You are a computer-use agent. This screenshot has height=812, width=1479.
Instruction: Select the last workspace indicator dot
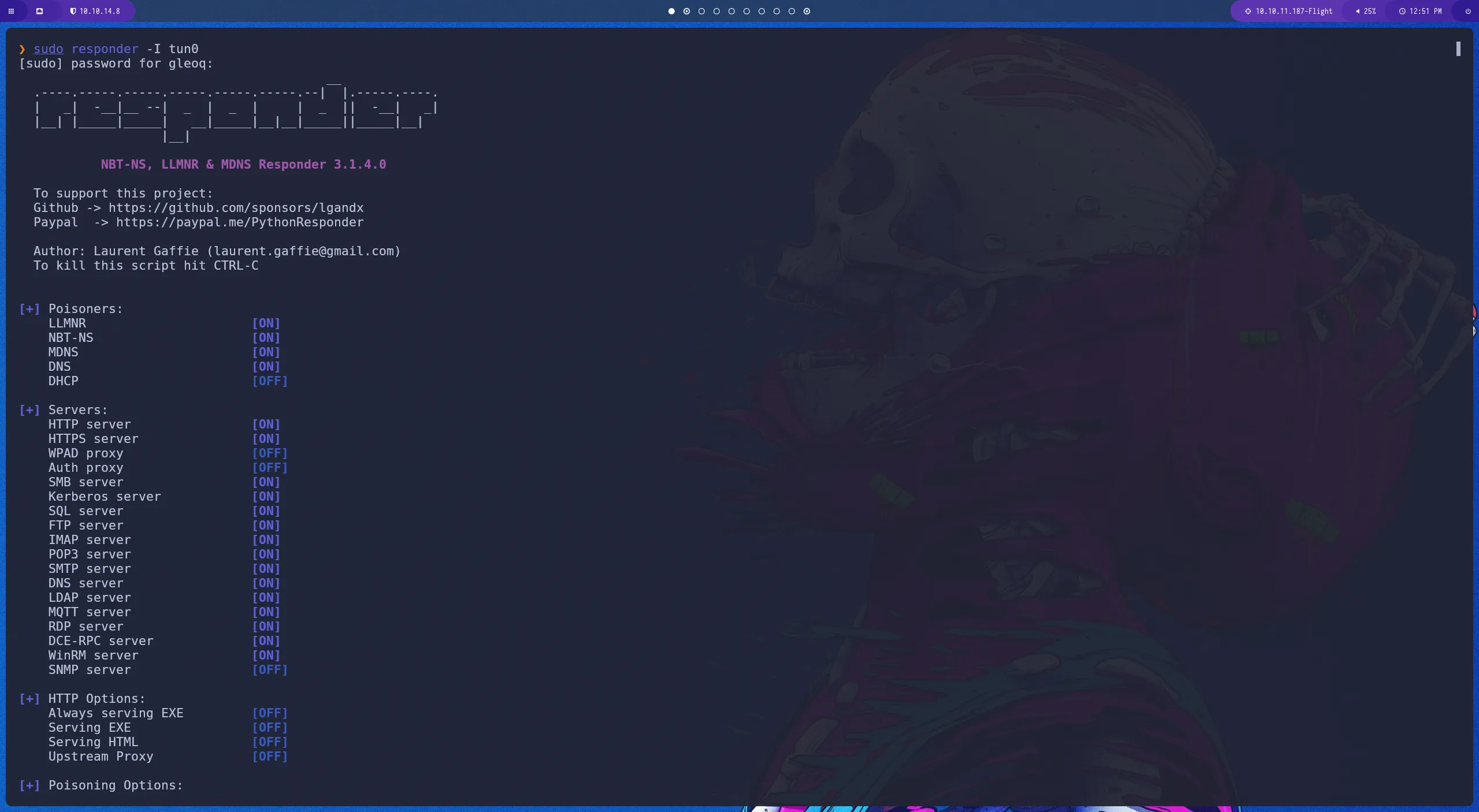pyautogui.click(x=807, y=11)
